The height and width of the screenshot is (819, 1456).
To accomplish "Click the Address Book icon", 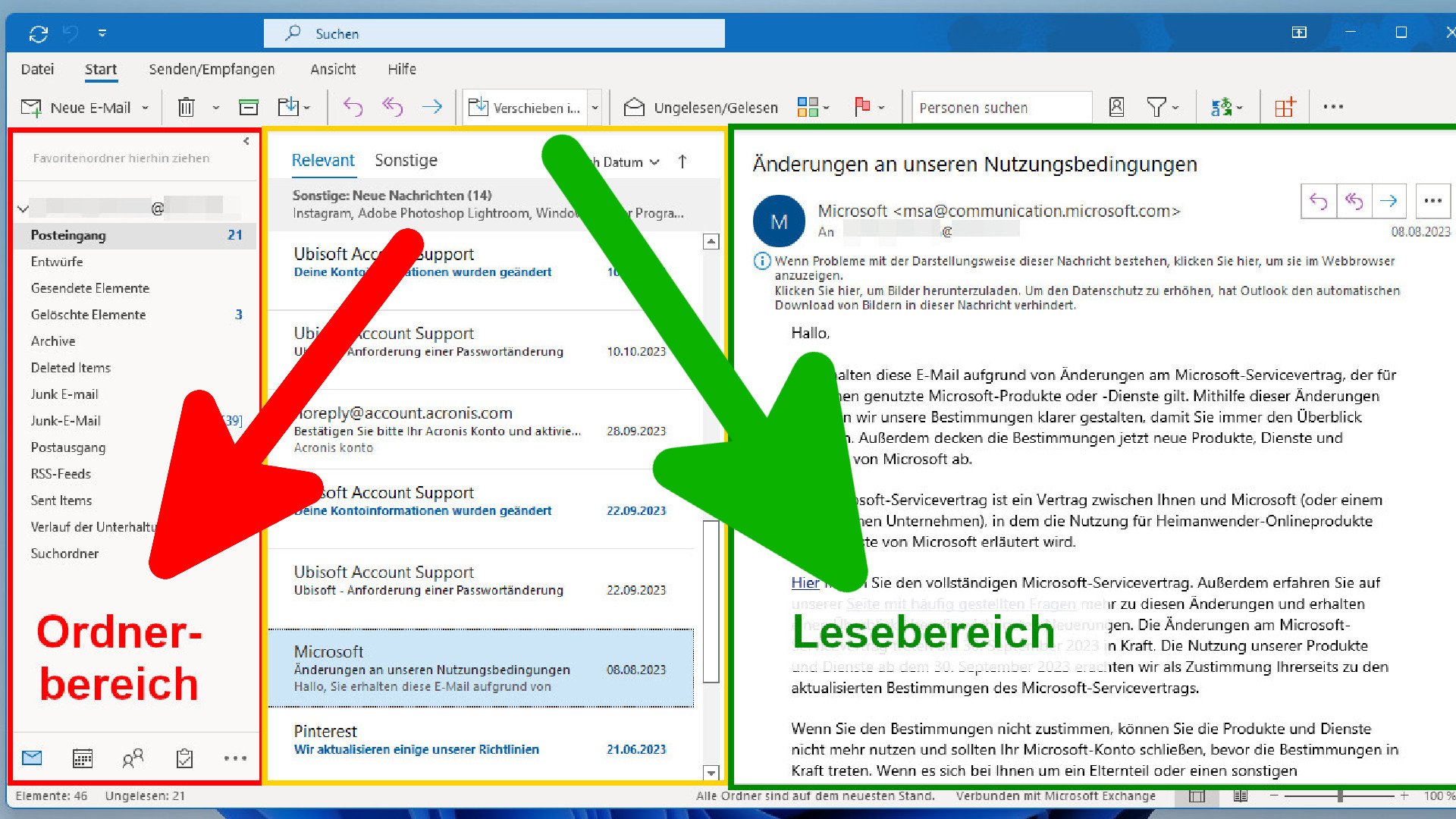I will coord(1116,108).
